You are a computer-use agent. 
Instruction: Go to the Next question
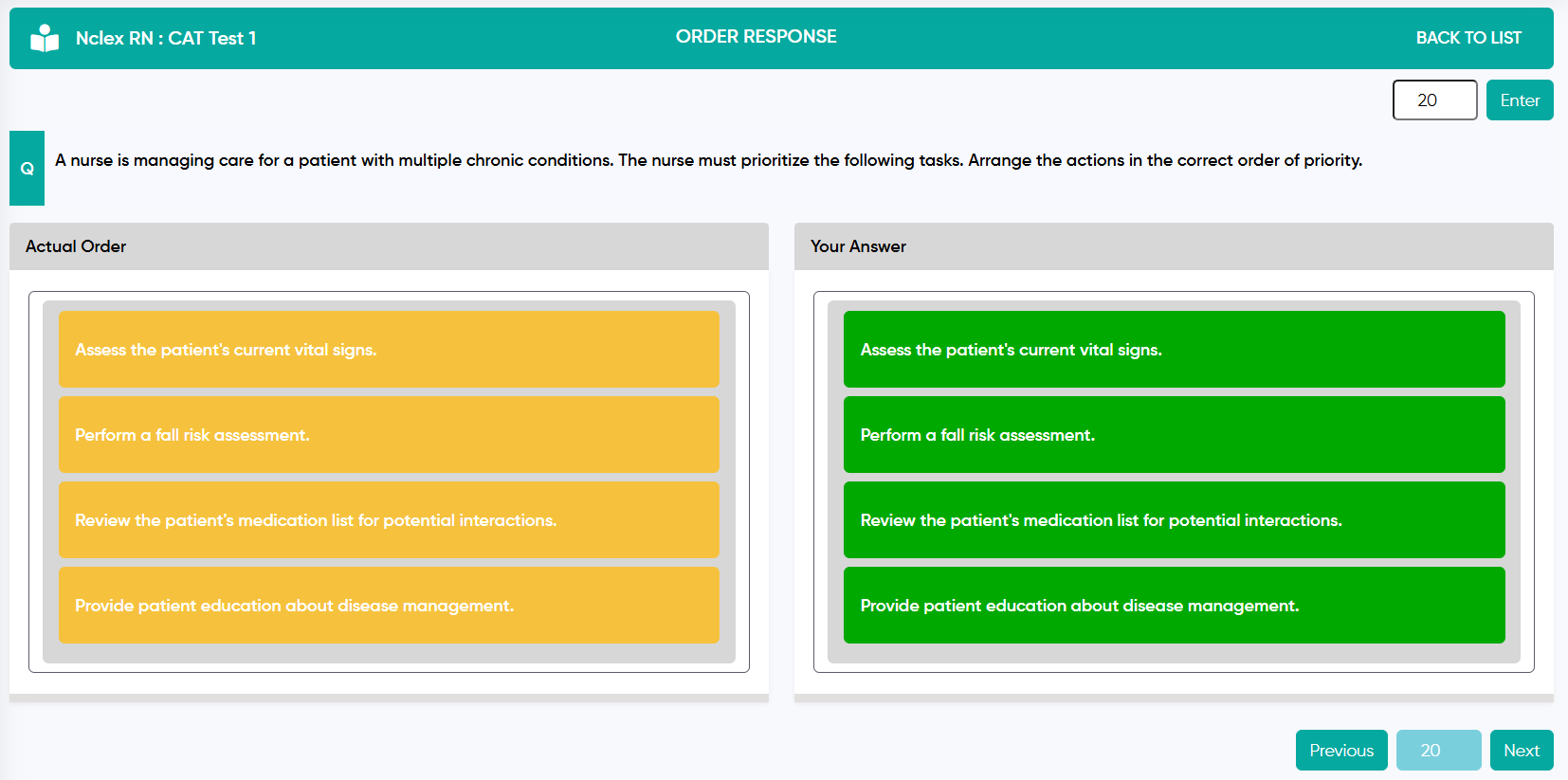pos(1522,751)
